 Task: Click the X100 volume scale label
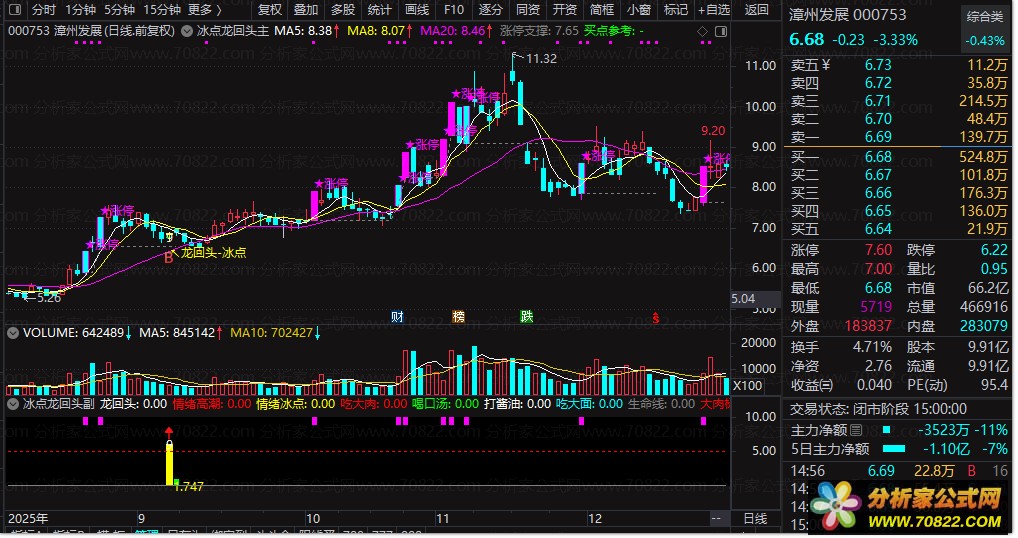click(x=747, y=385)
